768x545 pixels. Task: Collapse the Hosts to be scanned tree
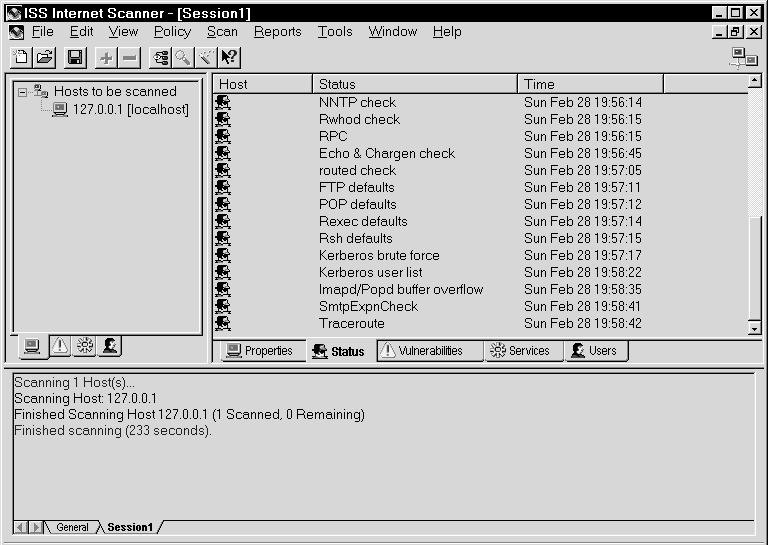pyautogui.click(x=23, y=91)
